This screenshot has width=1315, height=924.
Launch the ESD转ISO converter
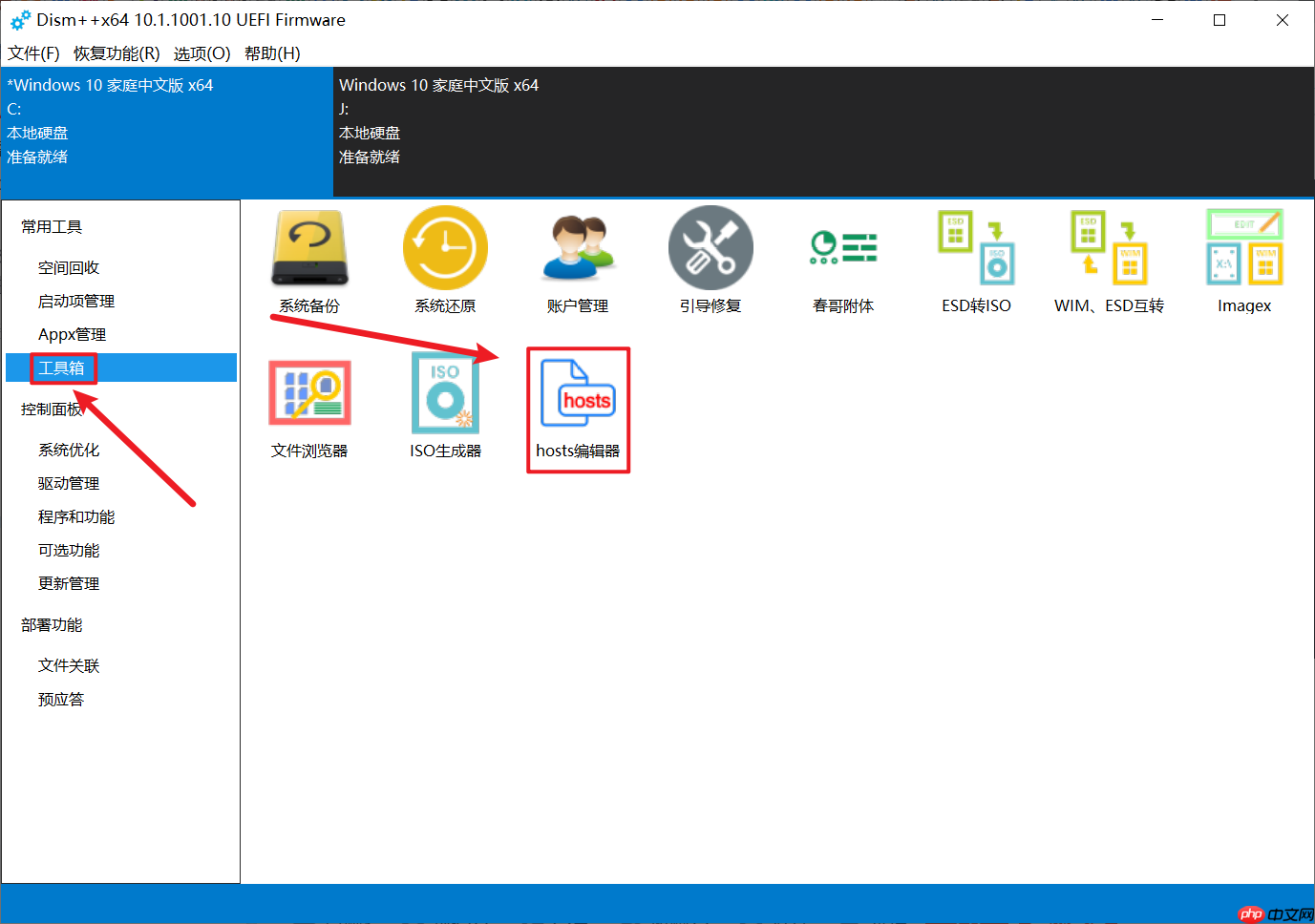coord(976,262)
